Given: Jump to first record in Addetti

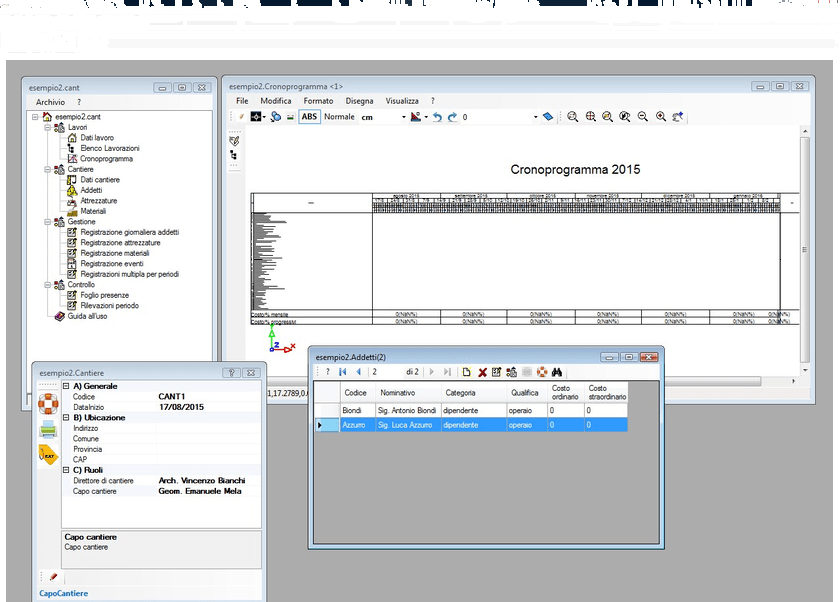Looking at the screenshot, I should click(x=343, y=372).
